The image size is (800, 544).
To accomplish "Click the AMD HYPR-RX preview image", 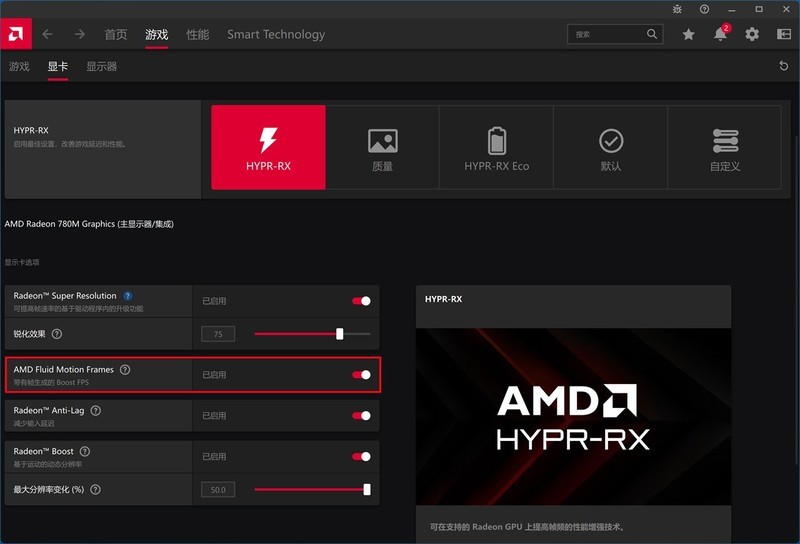I will point(573,416).
